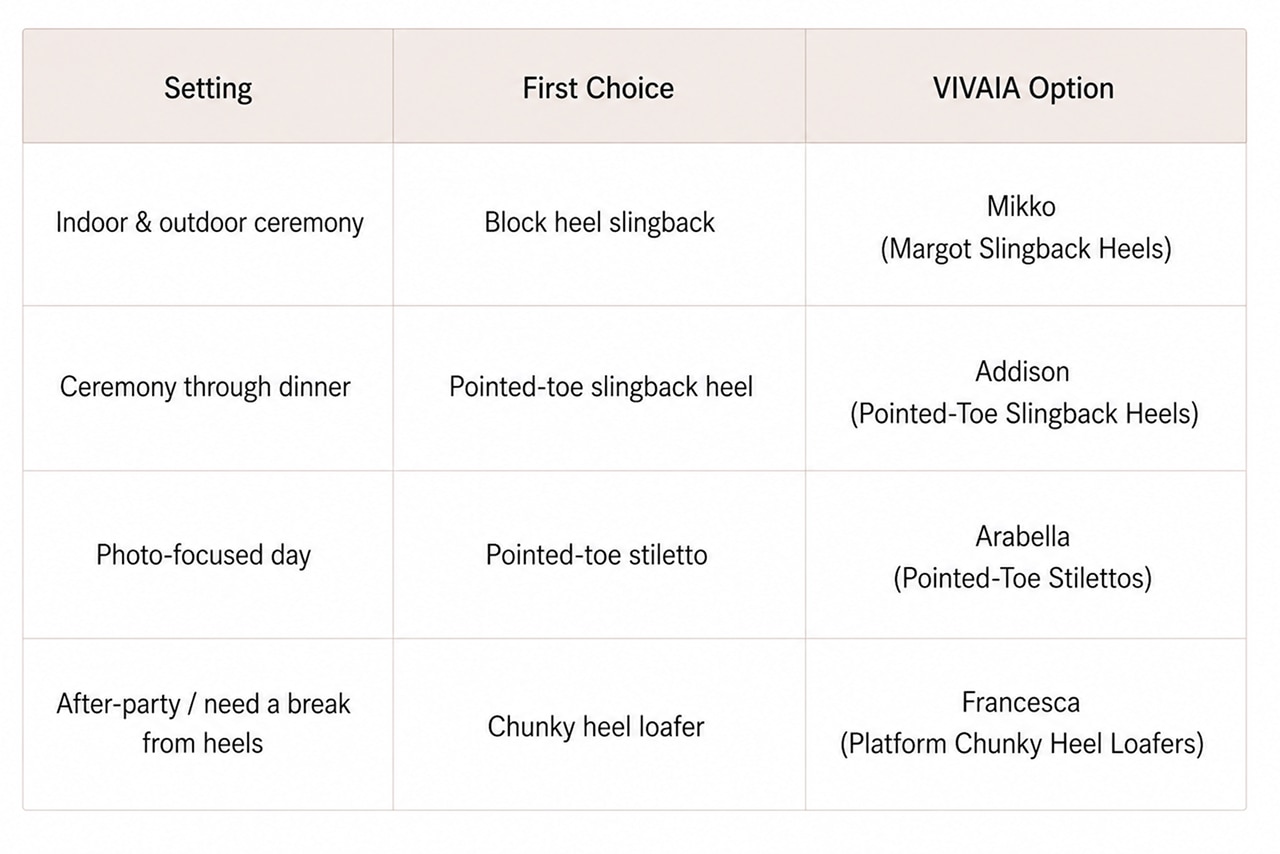Click the Arabella product name

pos(1022,537)
